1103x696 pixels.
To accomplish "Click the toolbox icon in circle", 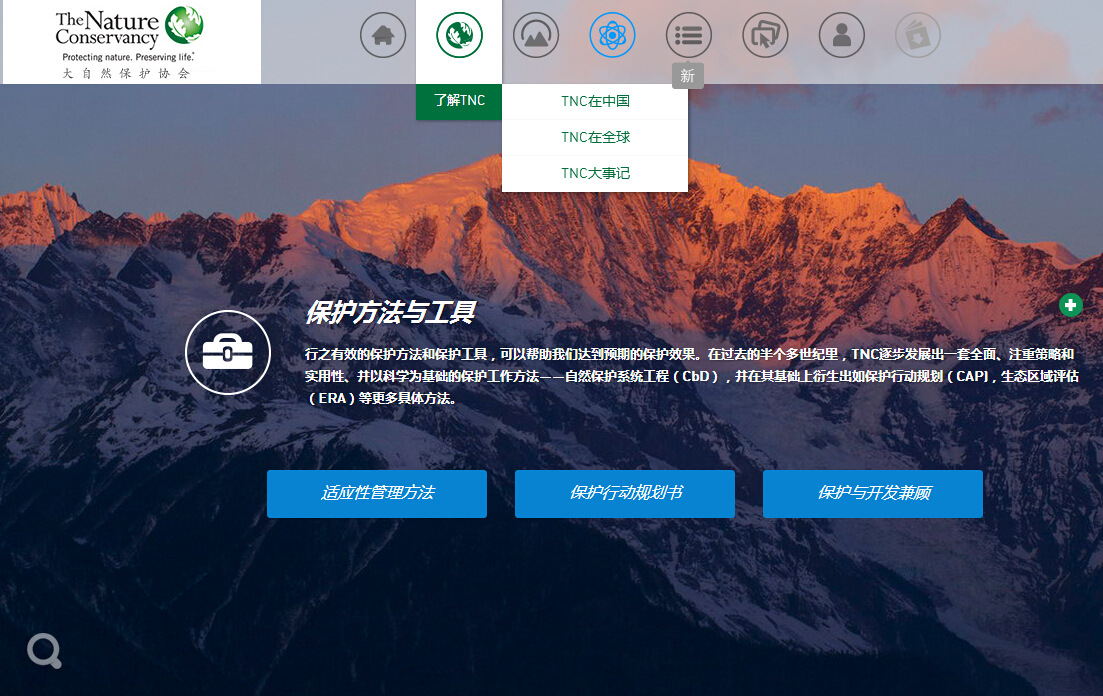I will coord(228,352).
